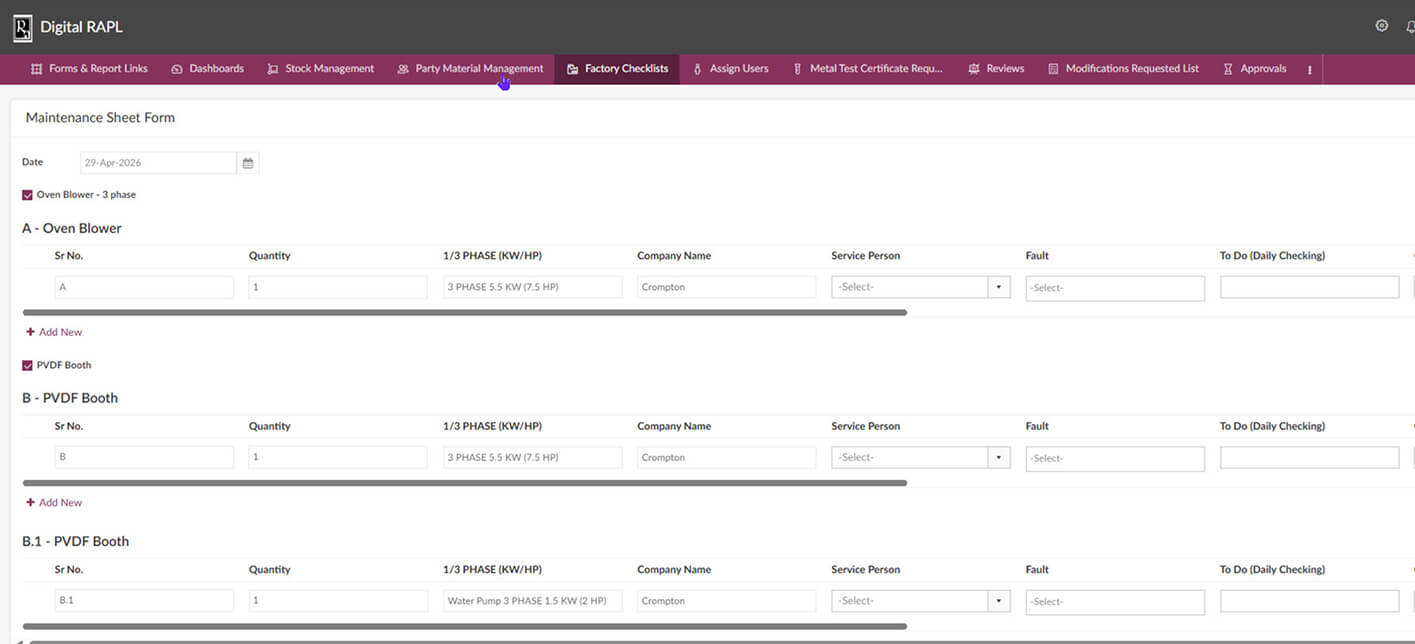This screenshot has height=644, width=1415.
Task: Click horizontal scrollbar under B - PVDF Booth table
Action: (x=464, y=483)
